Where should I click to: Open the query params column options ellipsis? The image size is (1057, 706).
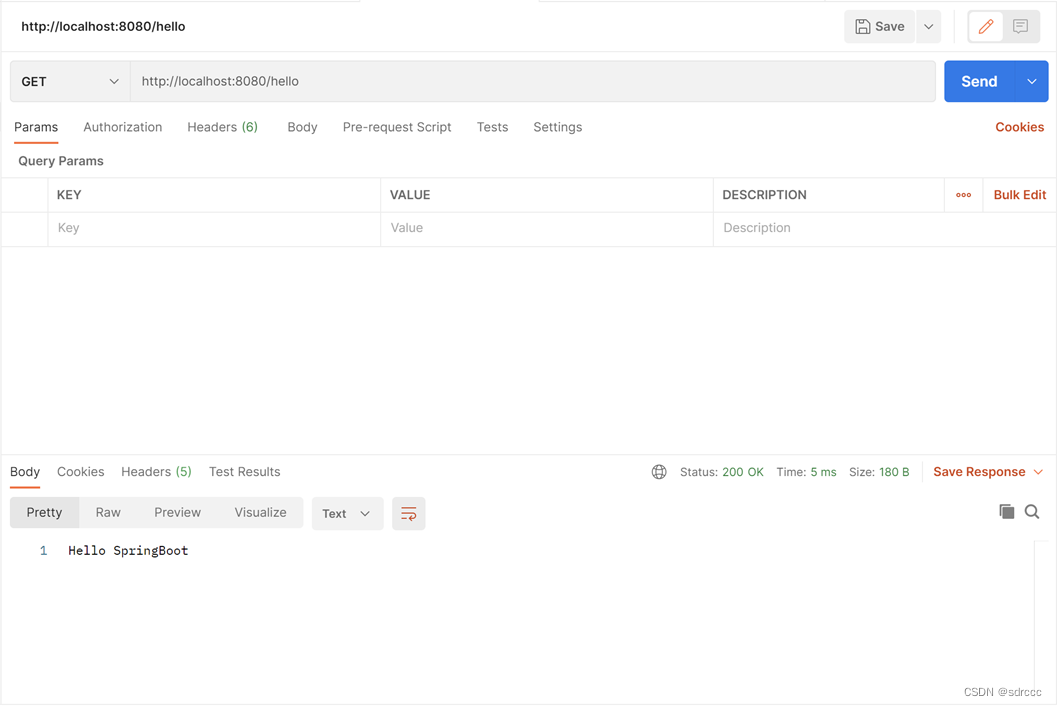pyautogui.click(x=963, y=195)
